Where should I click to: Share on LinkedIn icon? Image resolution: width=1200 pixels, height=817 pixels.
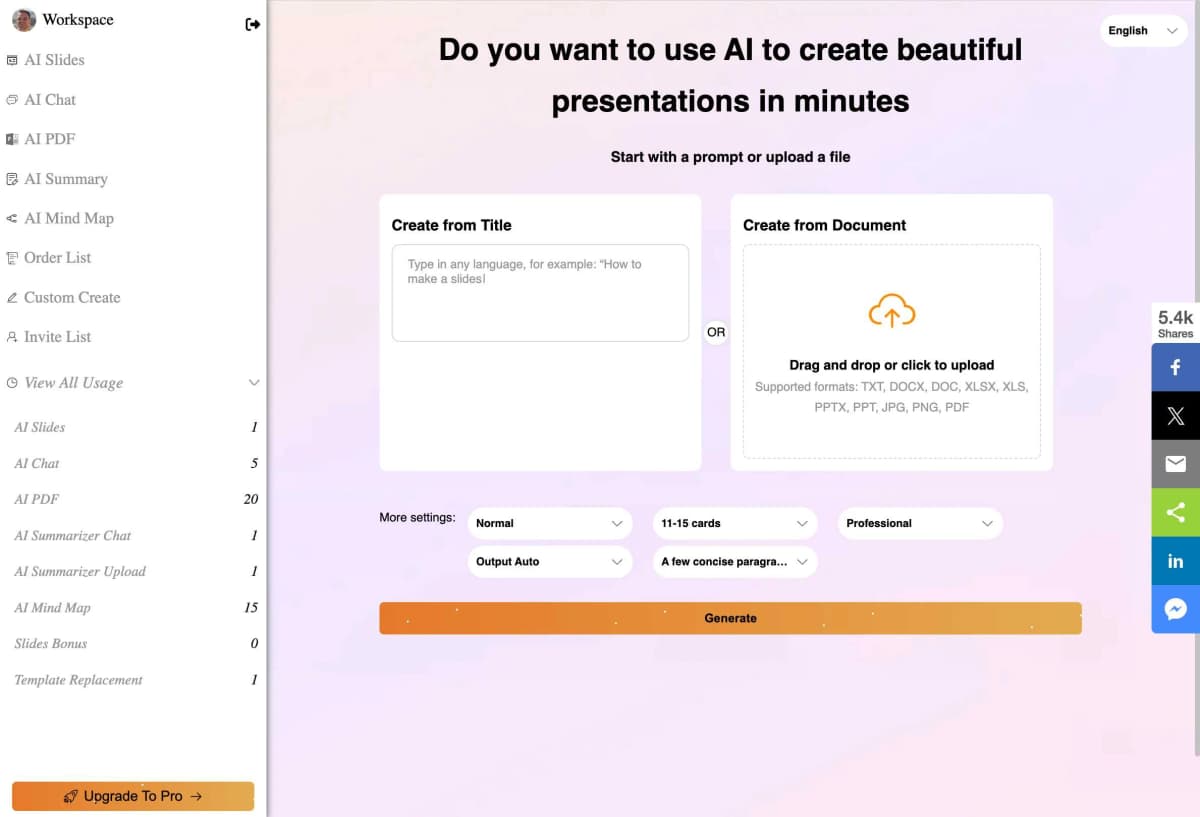pos(1176,561)
